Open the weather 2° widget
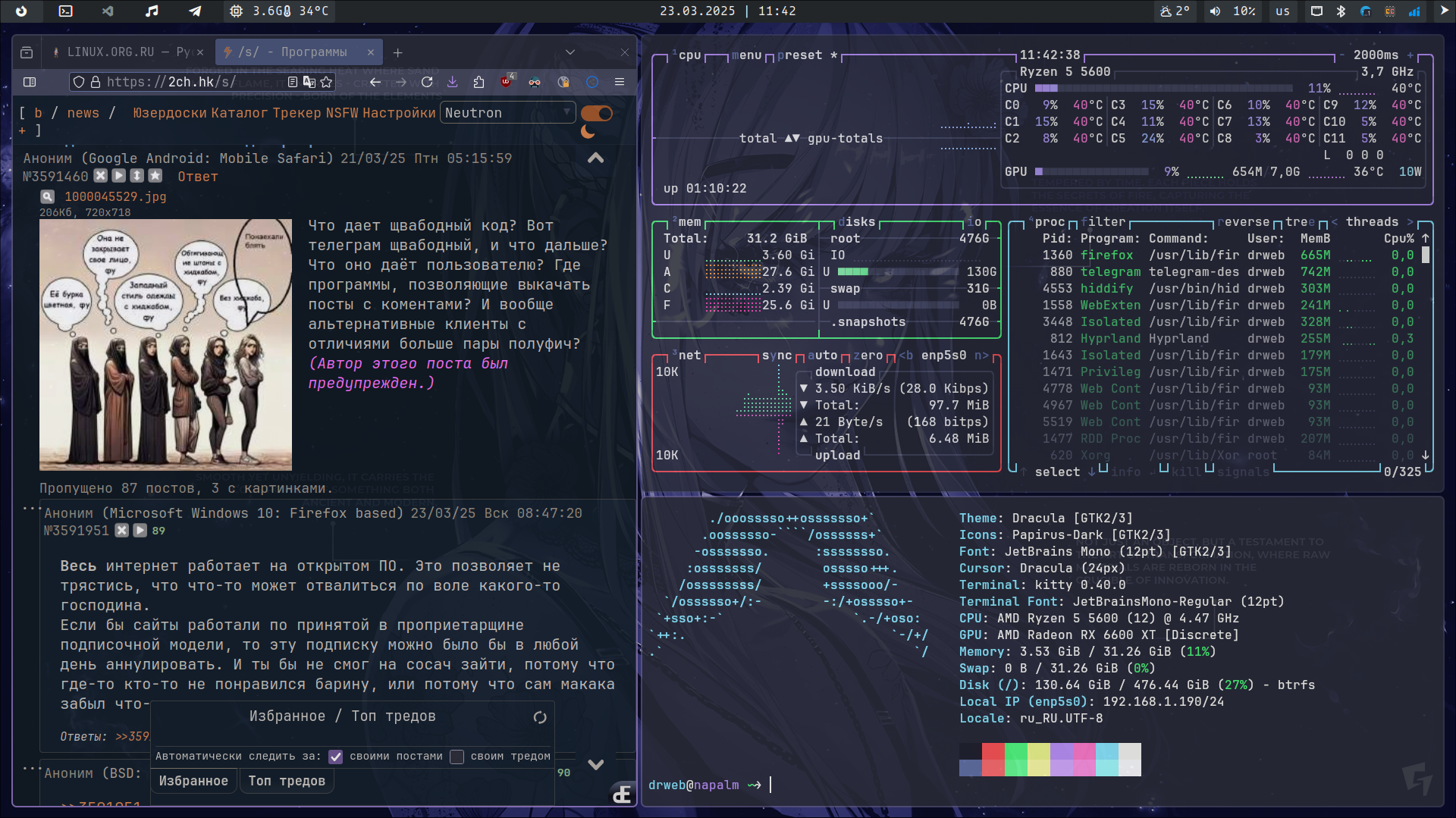The image size is (1456, 818). point(1175,11)
